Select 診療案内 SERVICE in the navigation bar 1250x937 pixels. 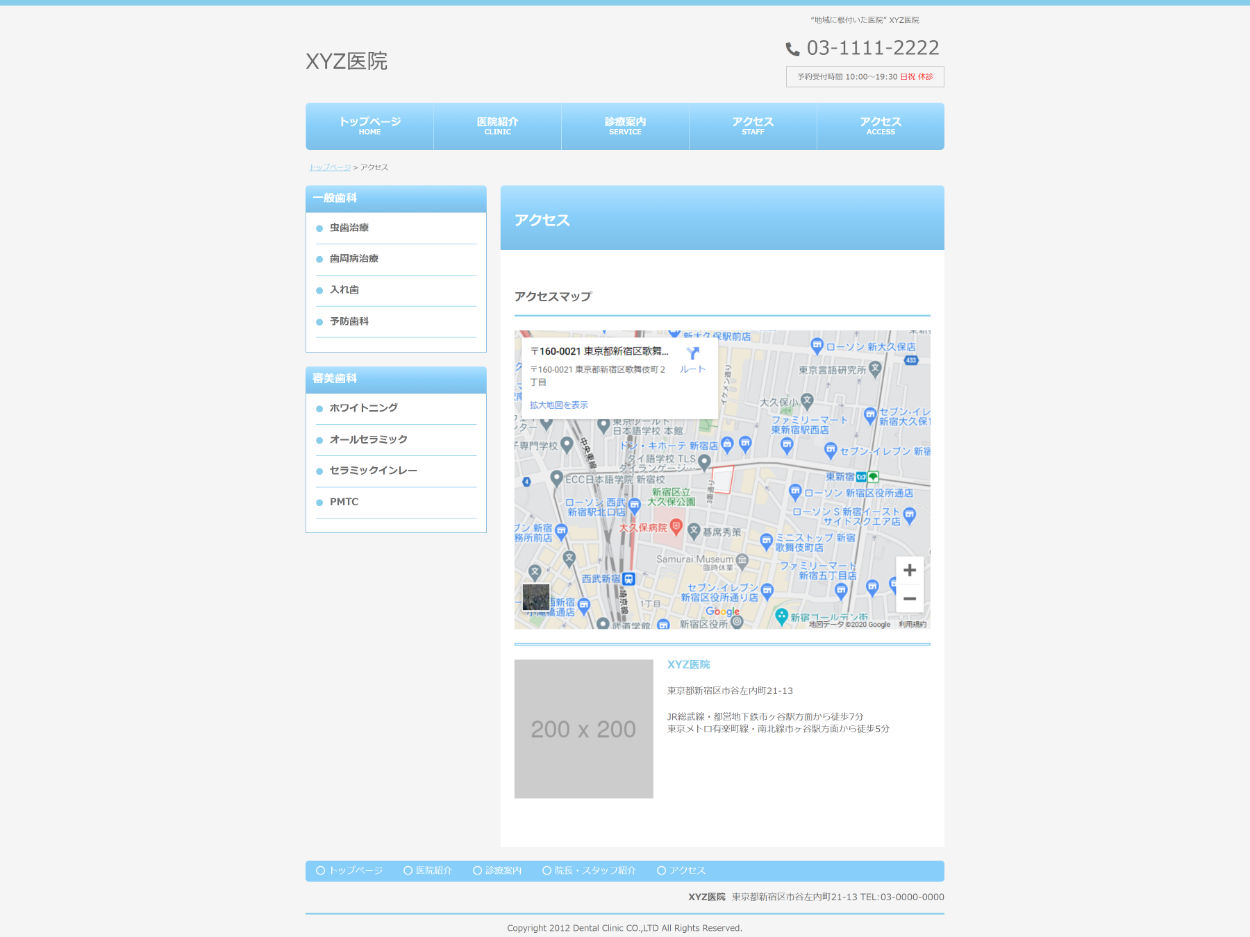(x=625, y=126)
